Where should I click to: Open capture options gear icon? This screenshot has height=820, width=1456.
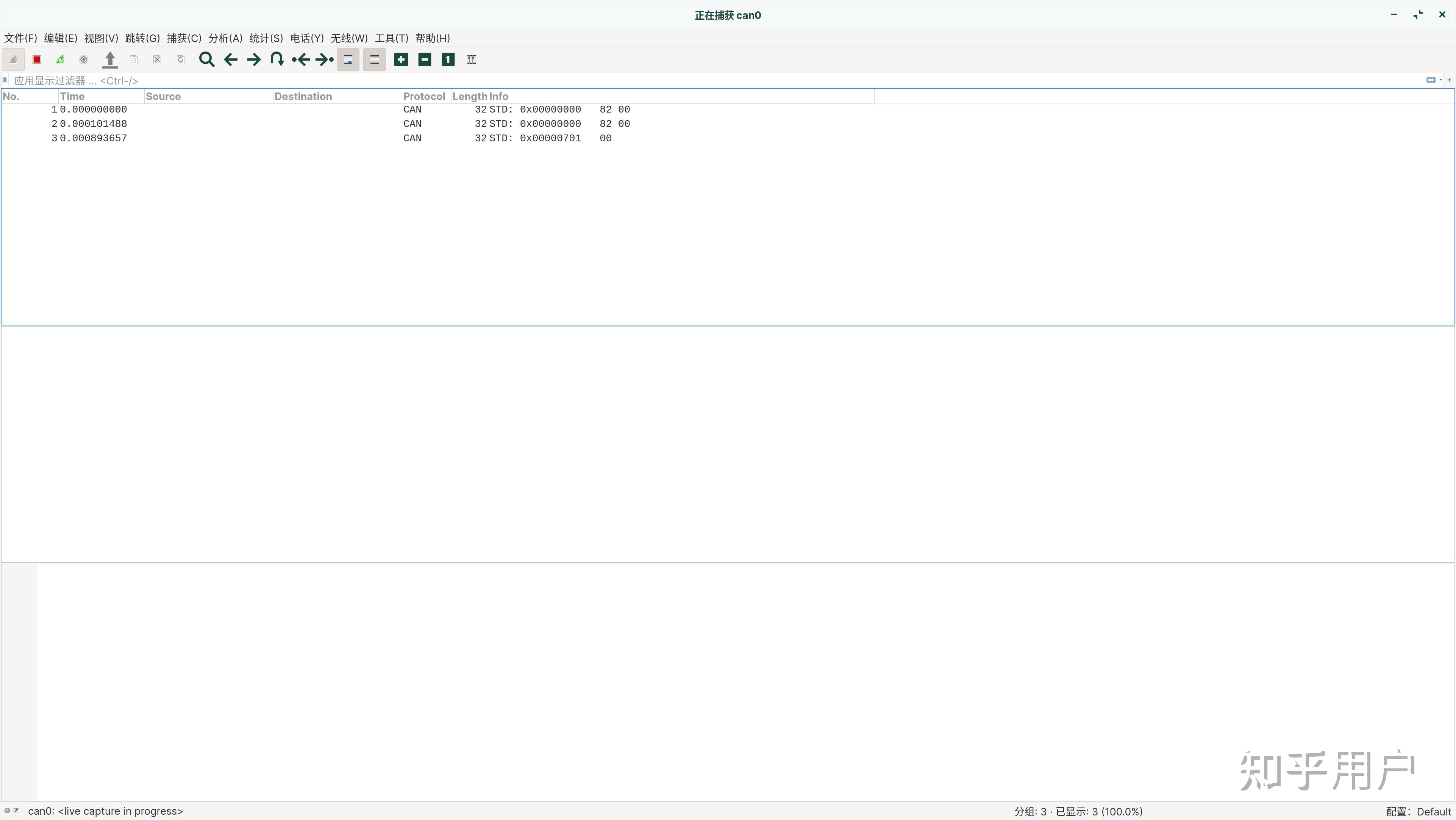pos(84,59)
